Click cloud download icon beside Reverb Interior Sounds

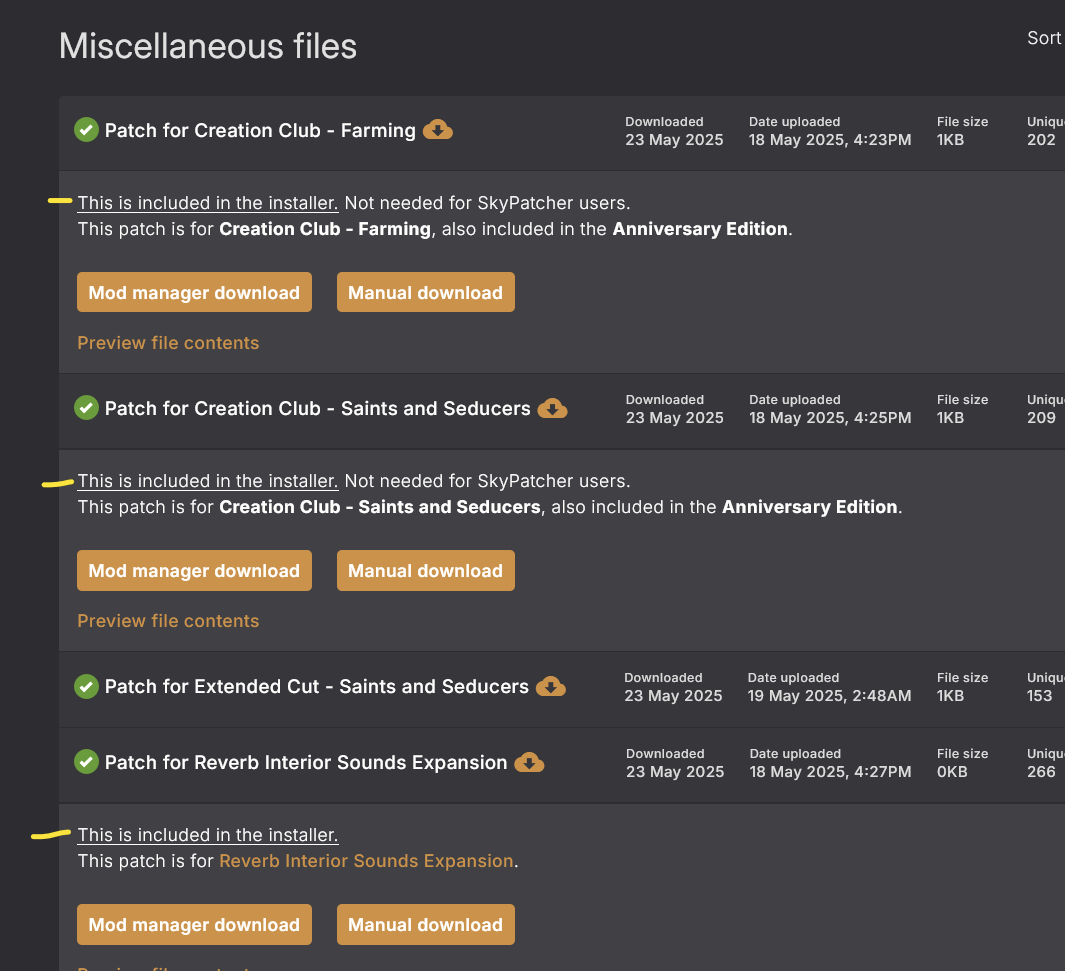point(529,762)
